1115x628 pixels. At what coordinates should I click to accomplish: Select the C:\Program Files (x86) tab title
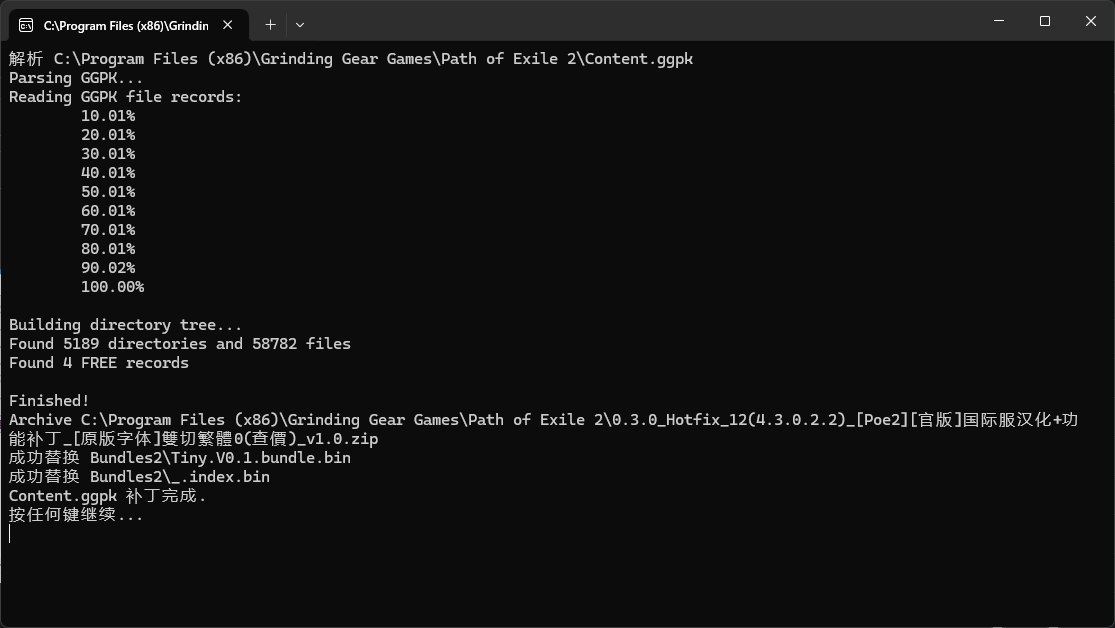coord(125,24)
